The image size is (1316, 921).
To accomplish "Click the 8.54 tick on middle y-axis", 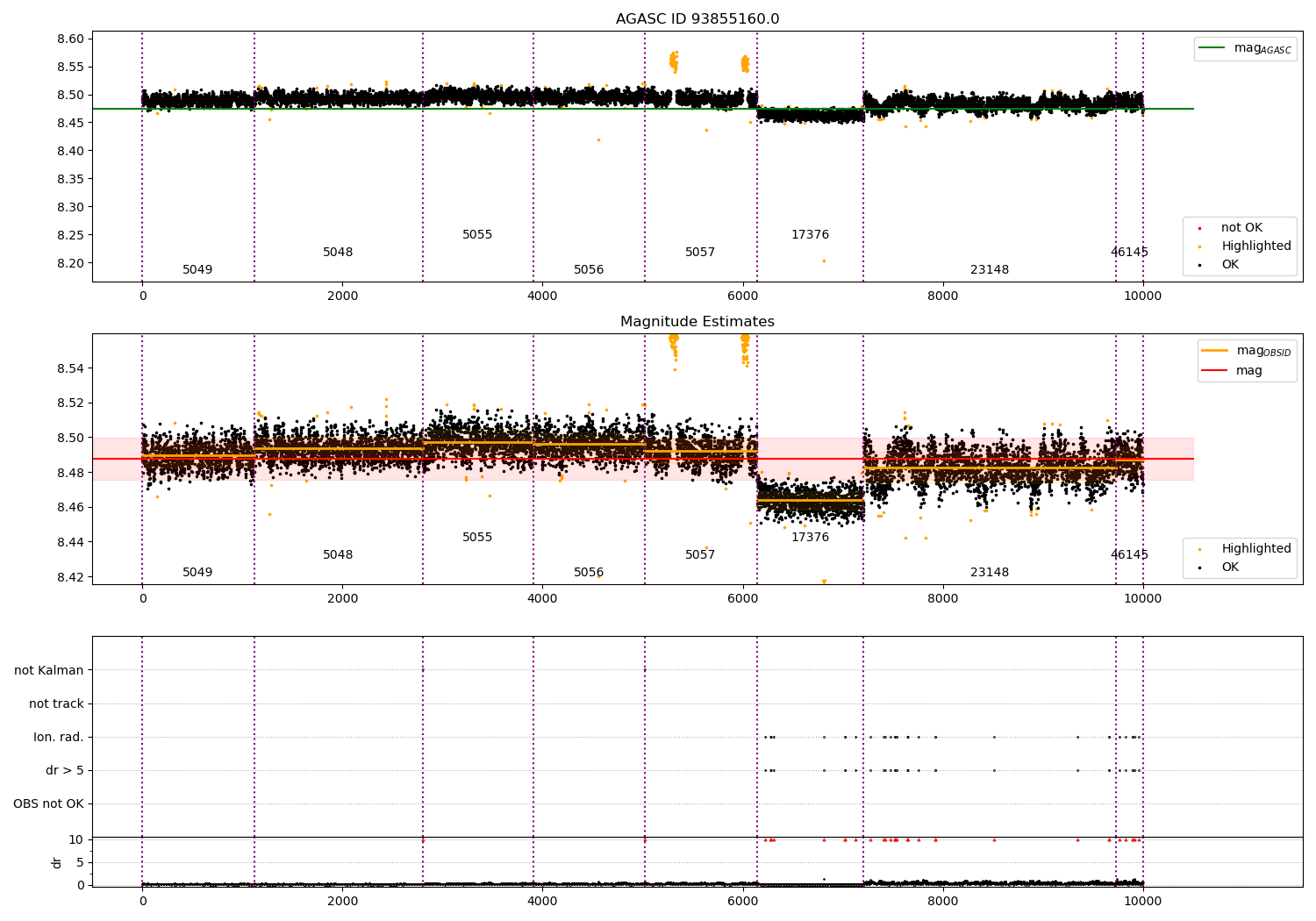I will [x=70, y=368].
